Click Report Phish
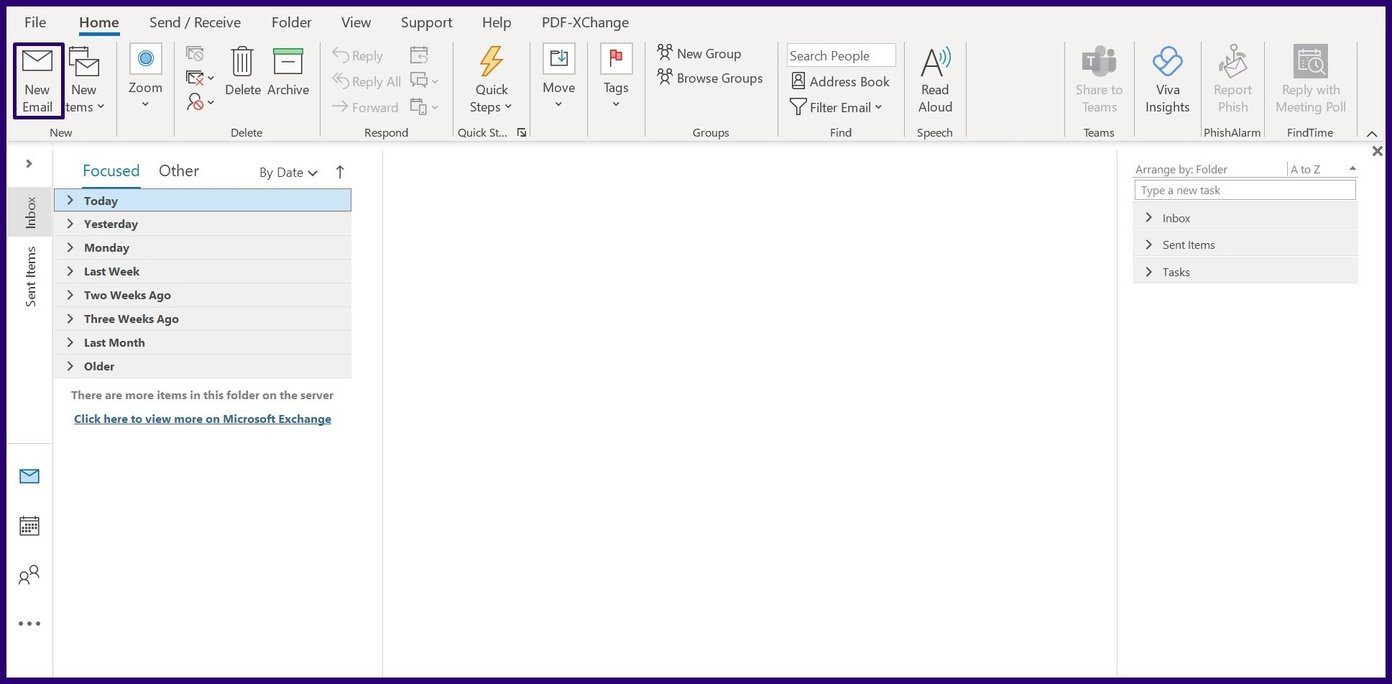 [x=1233, y=80]
